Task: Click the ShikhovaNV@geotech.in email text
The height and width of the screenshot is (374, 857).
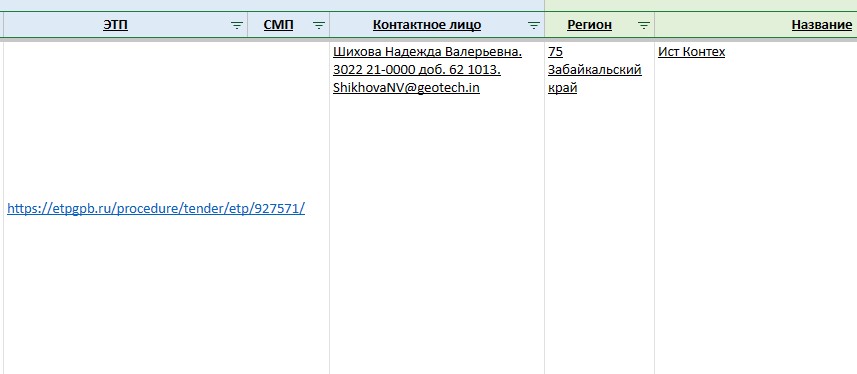Action: click(x=406, y=88)
